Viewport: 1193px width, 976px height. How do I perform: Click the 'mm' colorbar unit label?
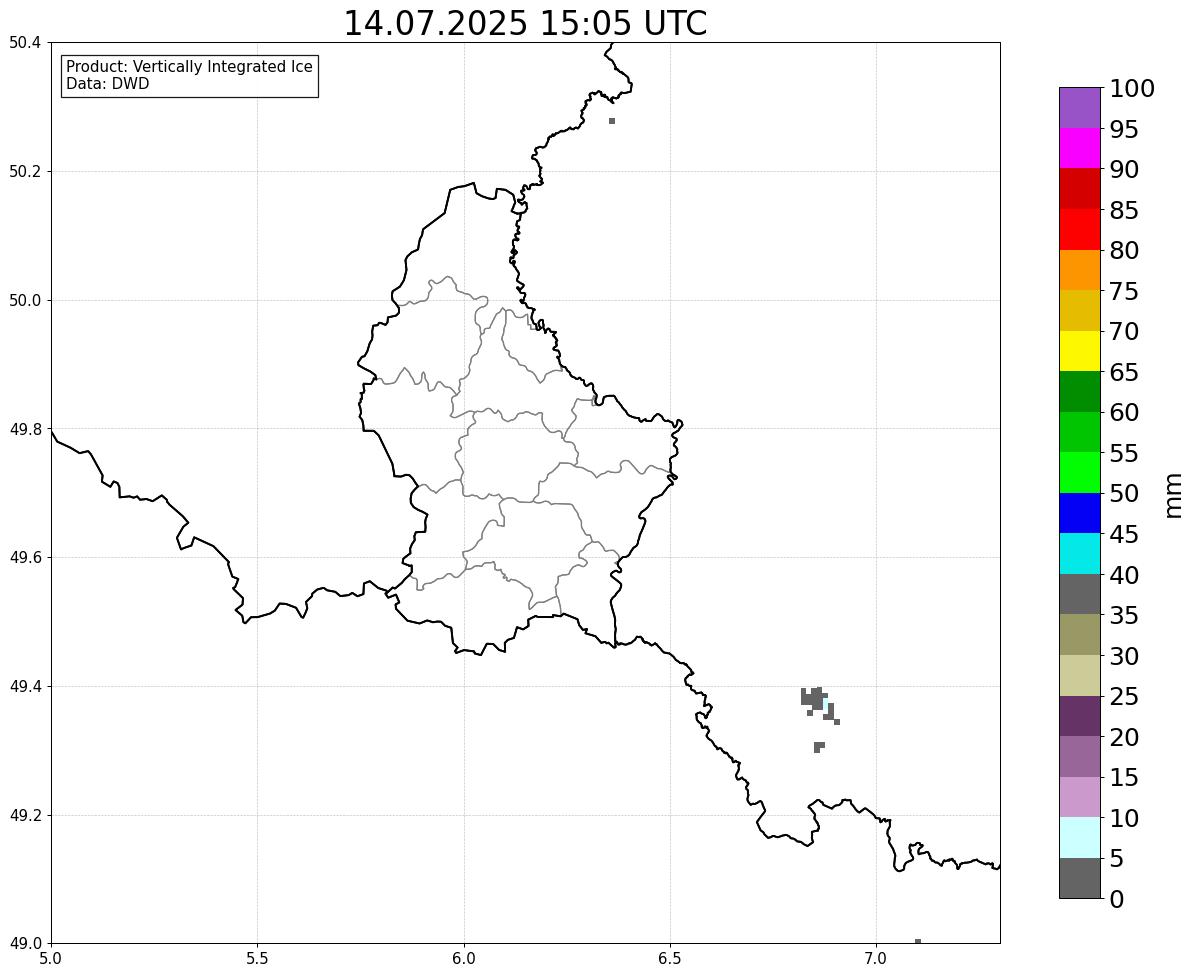1172,495
